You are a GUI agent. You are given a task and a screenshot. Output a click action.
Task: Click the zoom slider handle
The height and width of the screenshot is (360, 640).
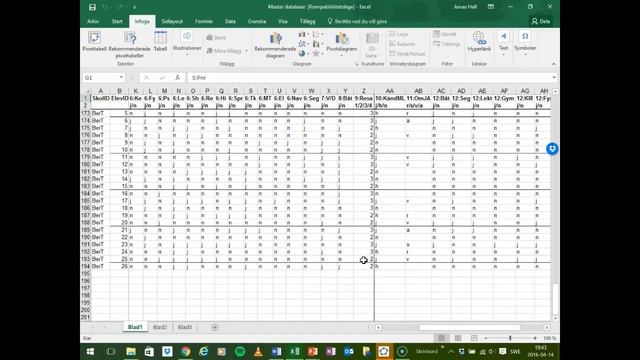pos(510,338)
